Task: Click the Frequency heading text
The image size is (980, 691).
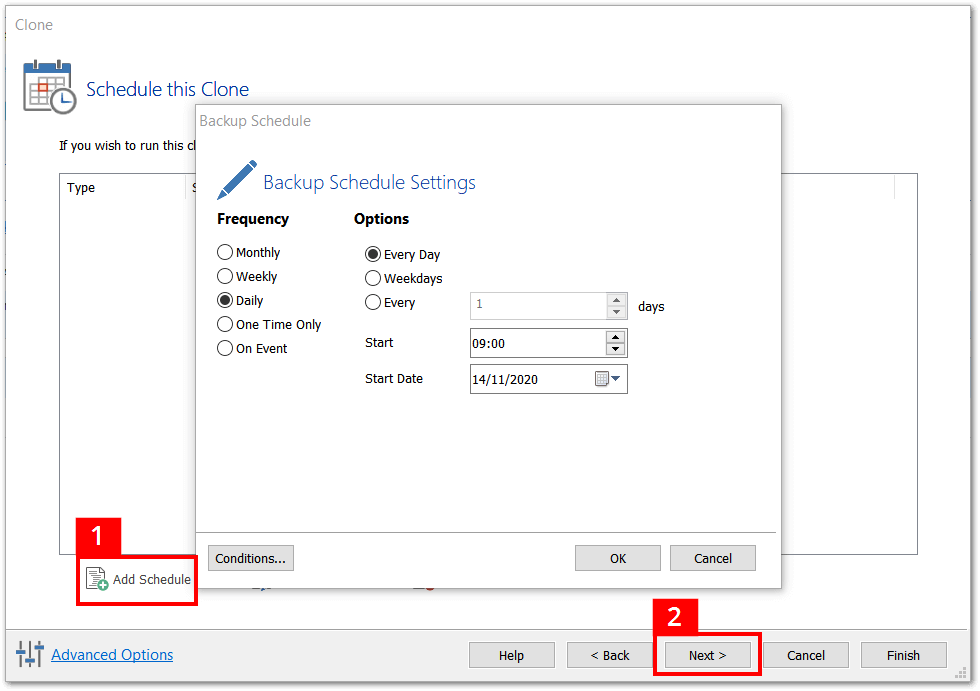Action: pos(253,219)
